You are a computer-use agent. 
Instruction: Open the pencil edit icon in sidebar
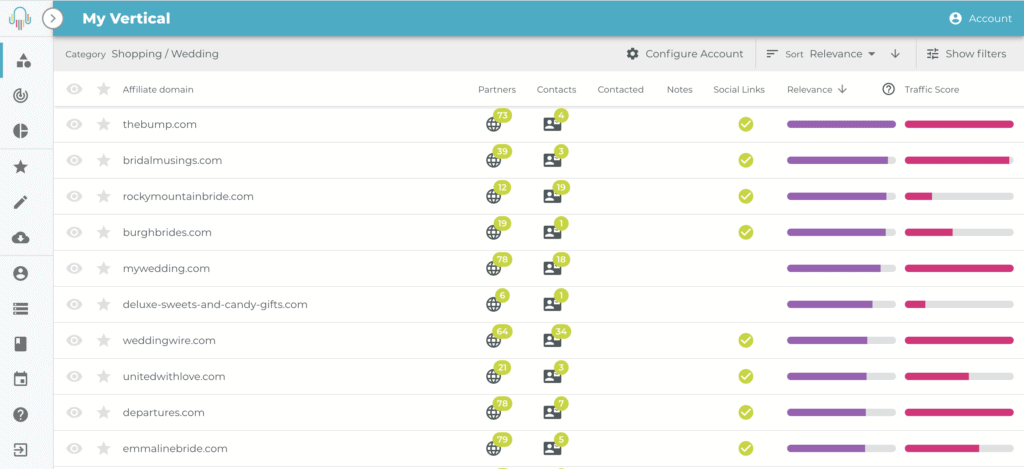pyautogui.click(x=20, y=202)
